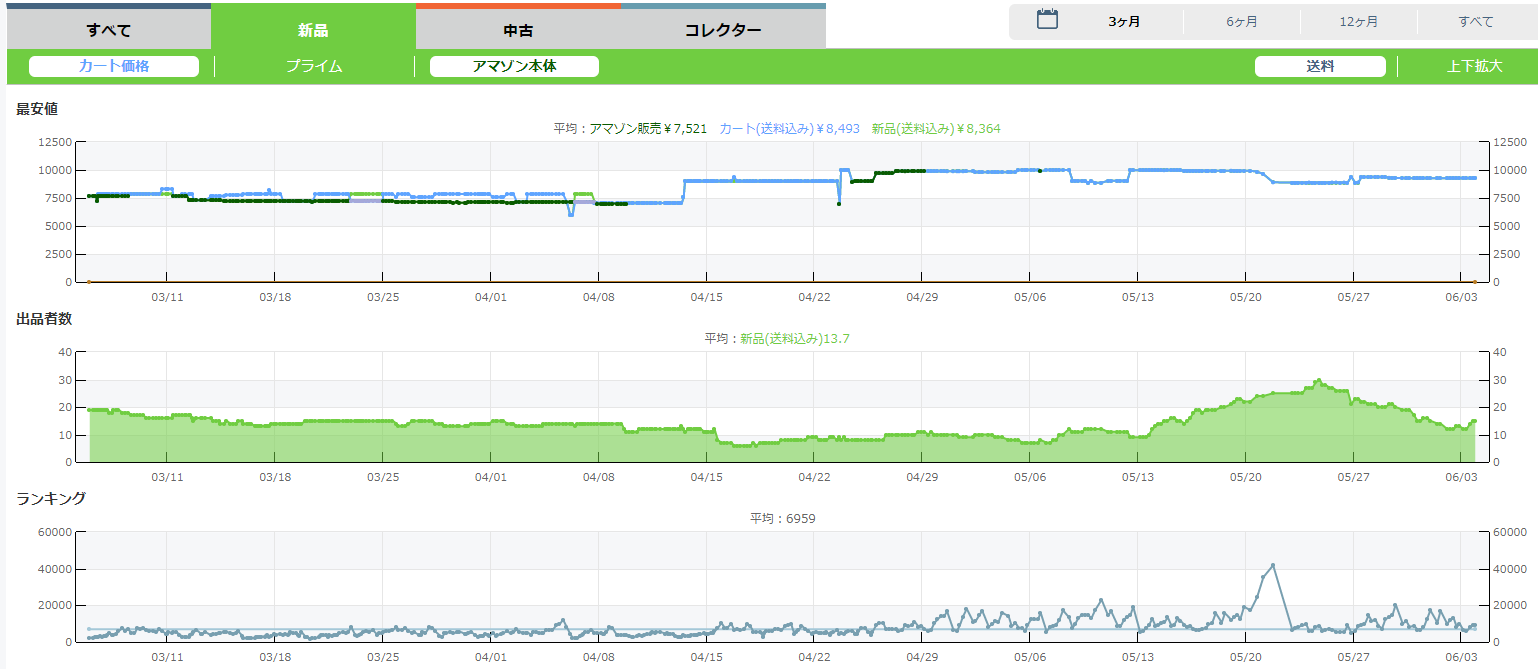Click the ranking spike peak near 05/20
Viewport: 1538px width, 669px height.
1273,565
